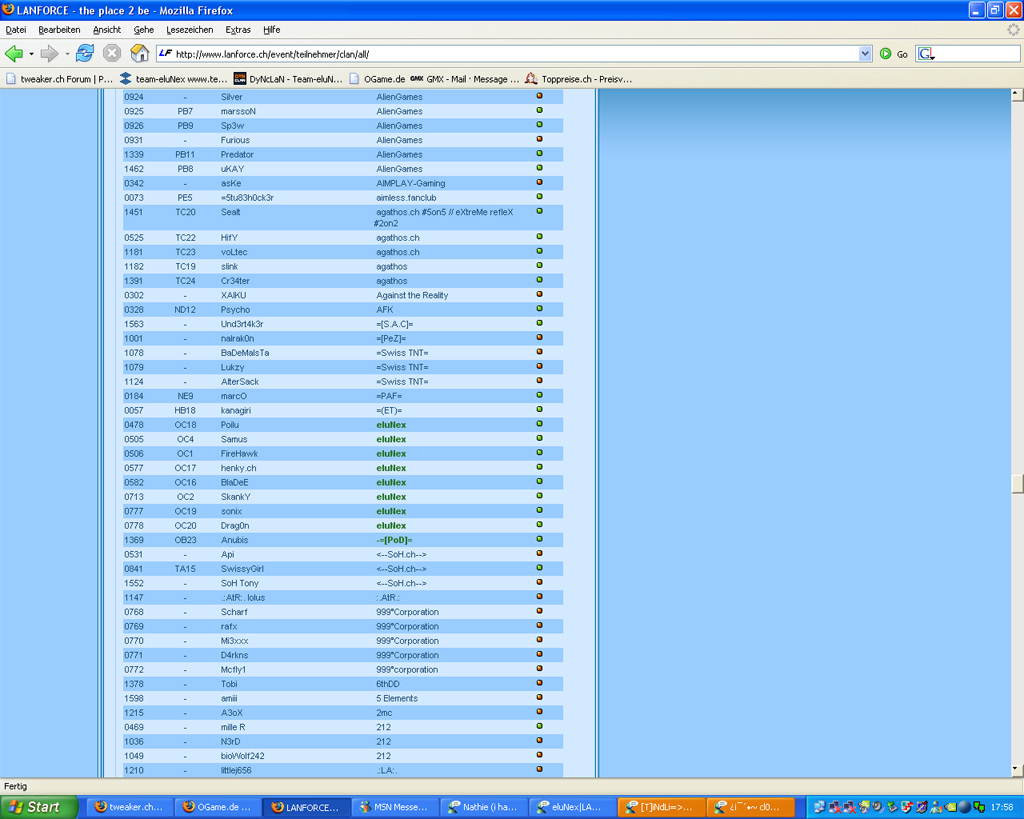Click the browser Back arrow button
The image size is (1024, 819).
[14, 54]
